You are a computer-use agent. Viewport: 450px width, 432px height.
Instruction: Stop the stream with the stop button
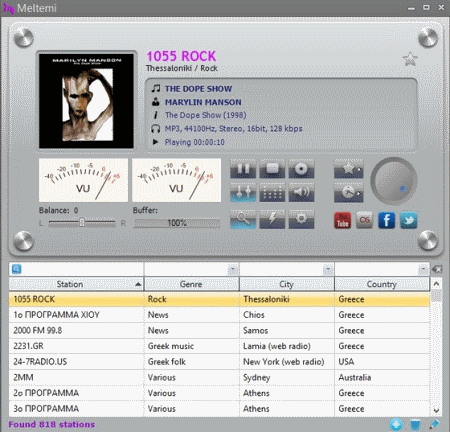(272, 169)
